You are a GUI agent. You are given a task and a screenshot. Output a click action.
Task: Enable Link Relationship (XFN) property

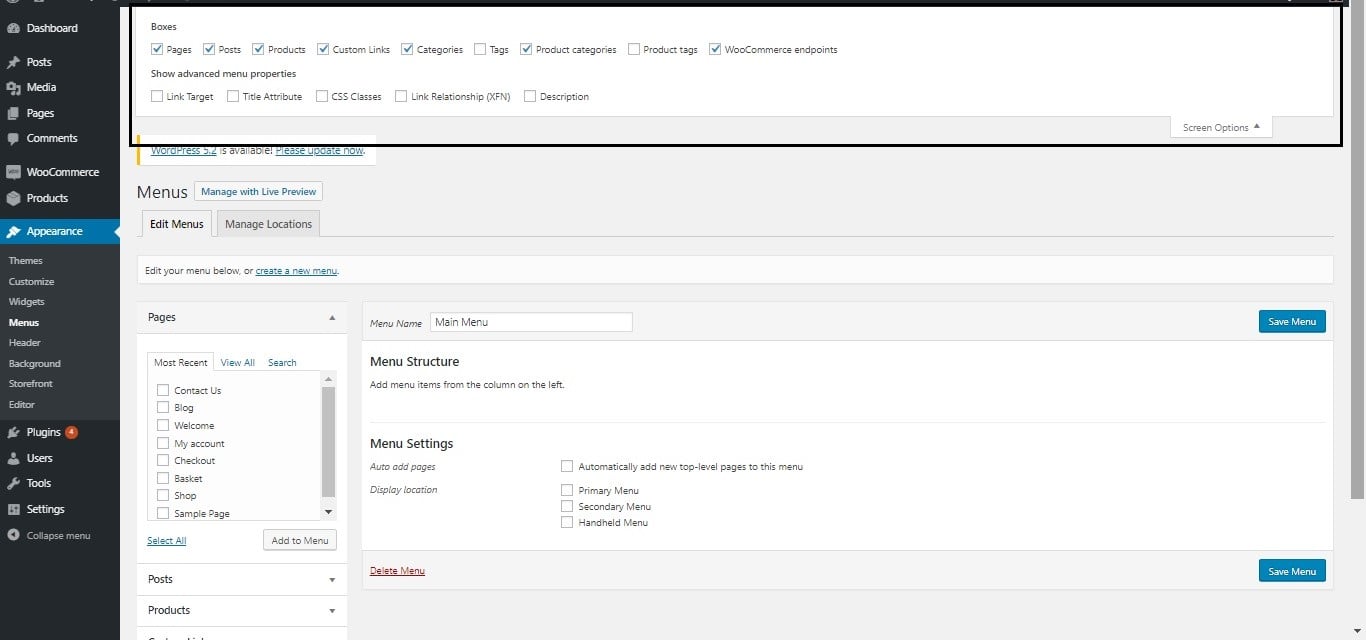tap(401, 96)
